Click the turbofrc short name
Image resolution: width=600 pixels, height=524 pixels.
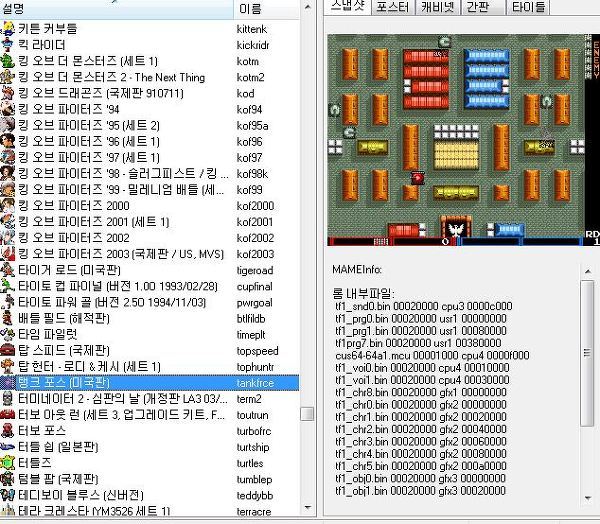click(x=254, y=431)
